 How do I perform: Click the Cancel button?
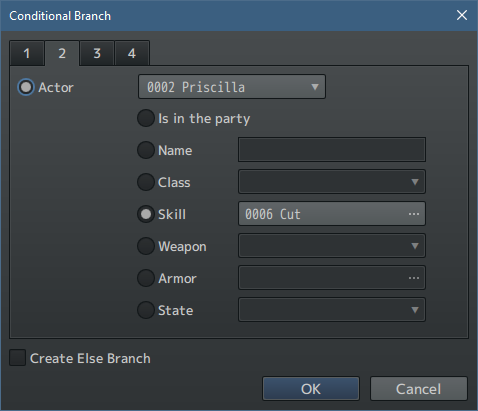(x=419, y=389)
